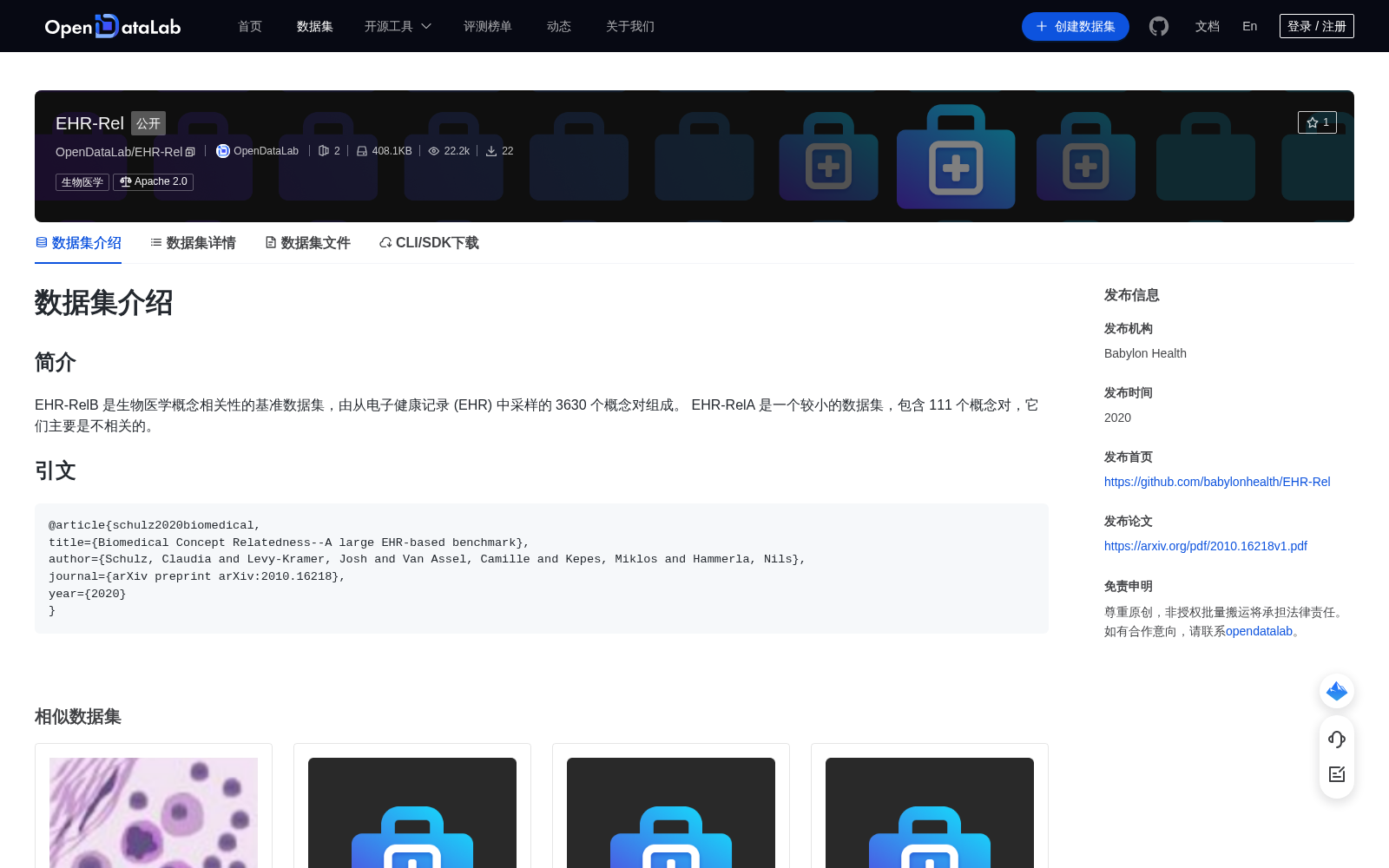Open 数据集 navigation item
Screen dimensions: 1389x868
(x=315, y=26)
